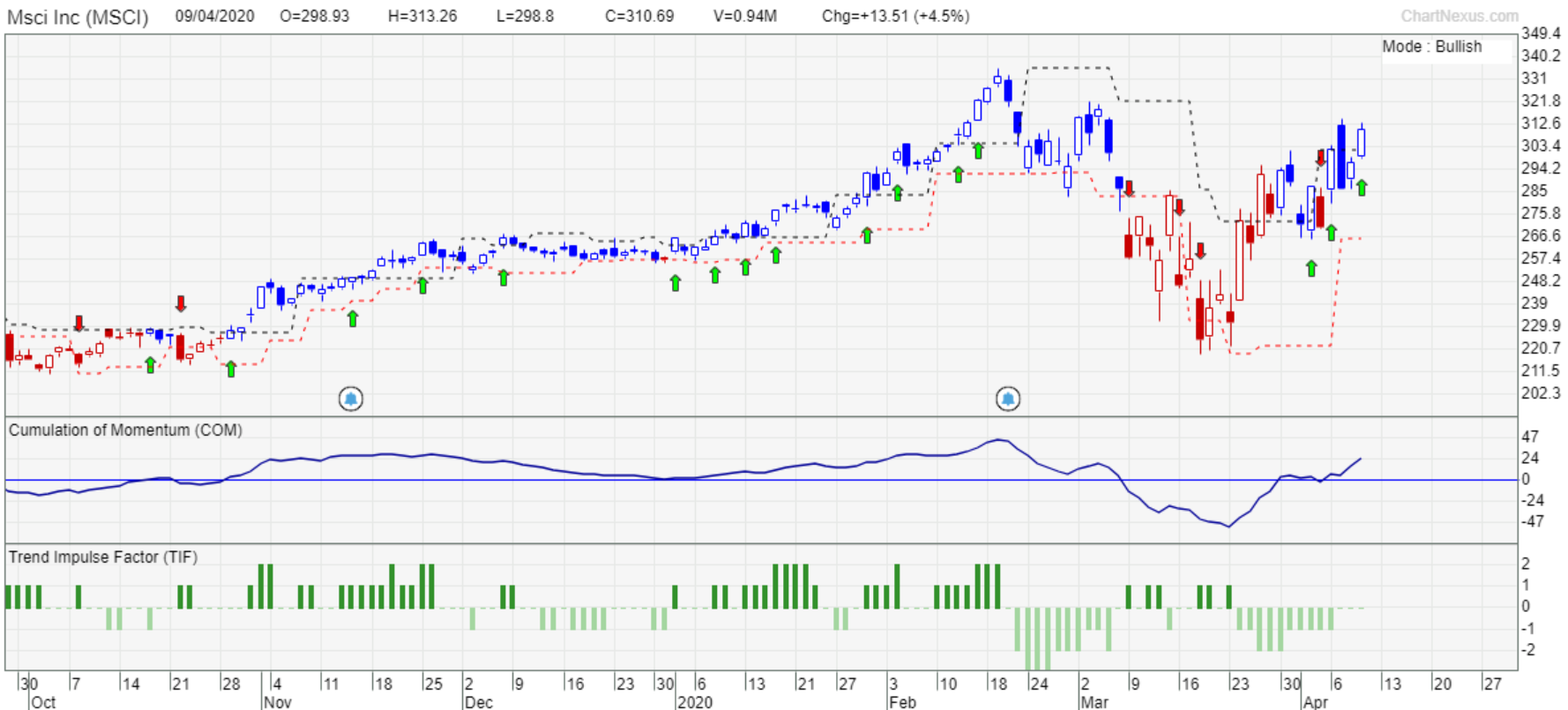Click the 202.3 price axis label
The image size is (1568, 710).
click(1541, 393)
